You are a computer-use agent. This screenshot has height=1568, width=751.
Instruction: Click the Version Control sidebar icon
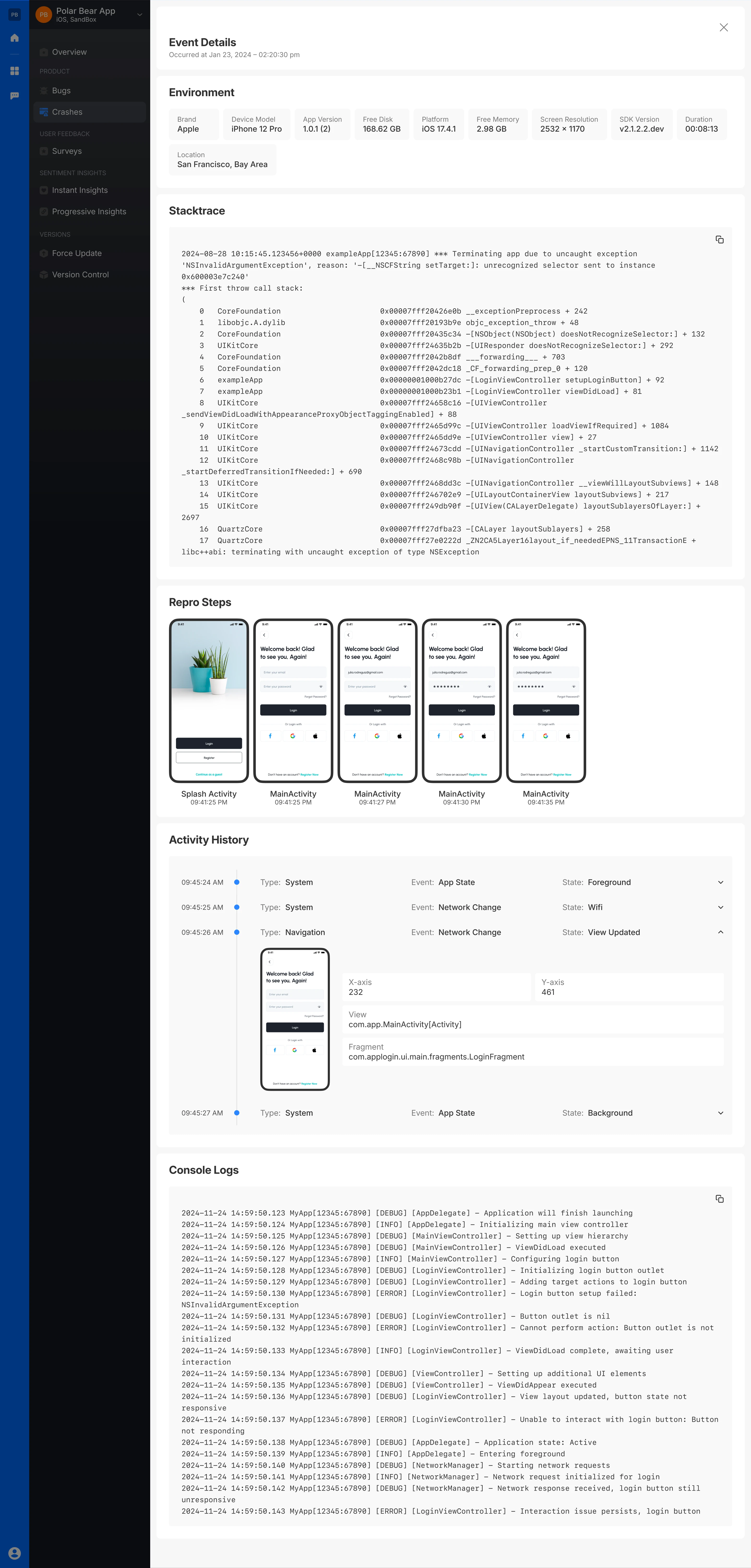(44, 274)
